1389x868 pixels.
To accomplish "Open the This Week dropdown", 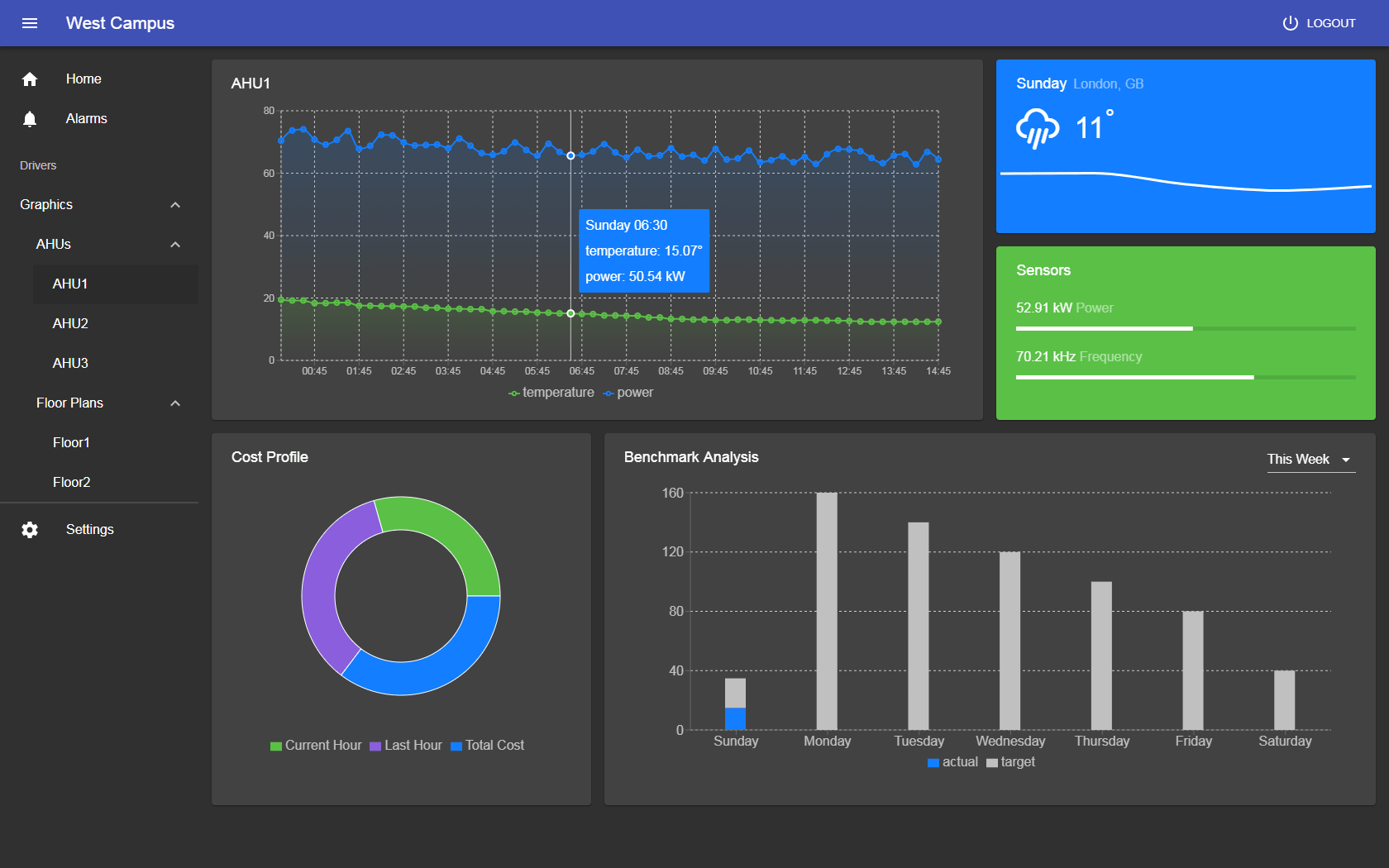I will 1310,460.
